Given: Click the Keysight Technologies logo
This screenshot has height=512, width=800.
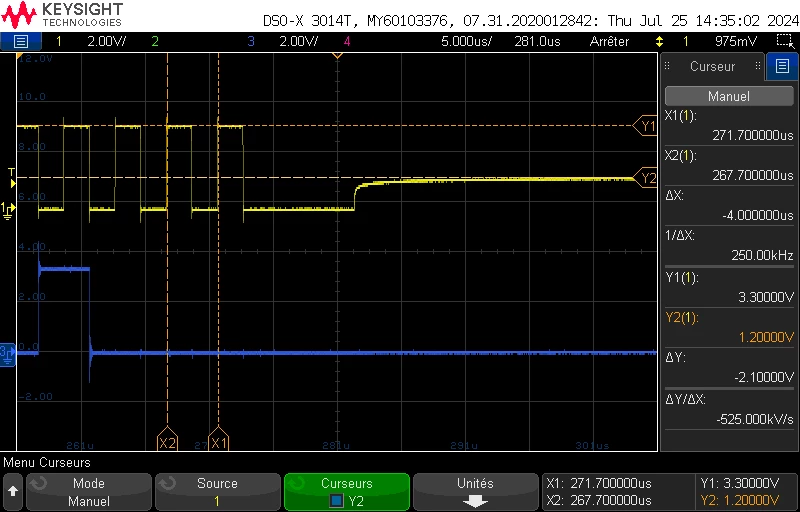Looking at the screenshot, I should (x=62, y=15).
